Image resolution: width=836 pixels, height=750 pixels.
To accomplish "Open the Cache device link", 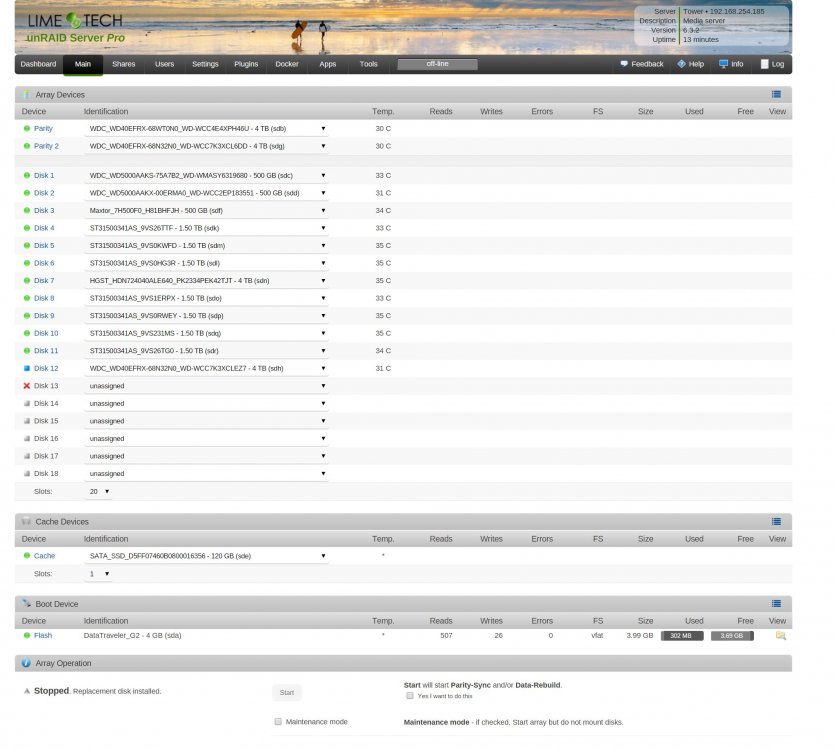I will click(44, 555).
